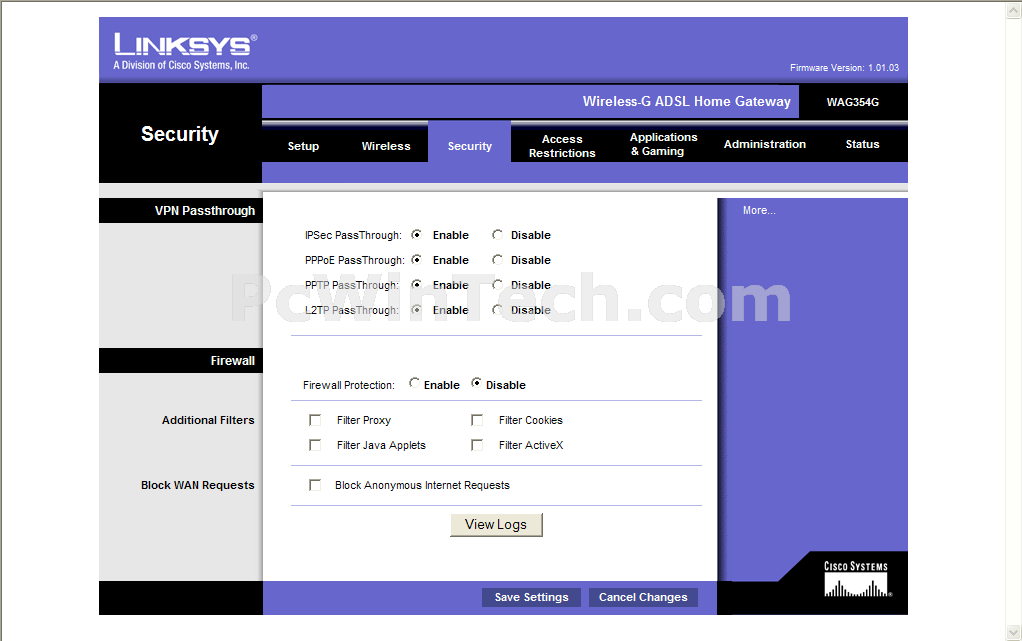
Task: Enable L2TP PassThrough
Action: (416, 310)
